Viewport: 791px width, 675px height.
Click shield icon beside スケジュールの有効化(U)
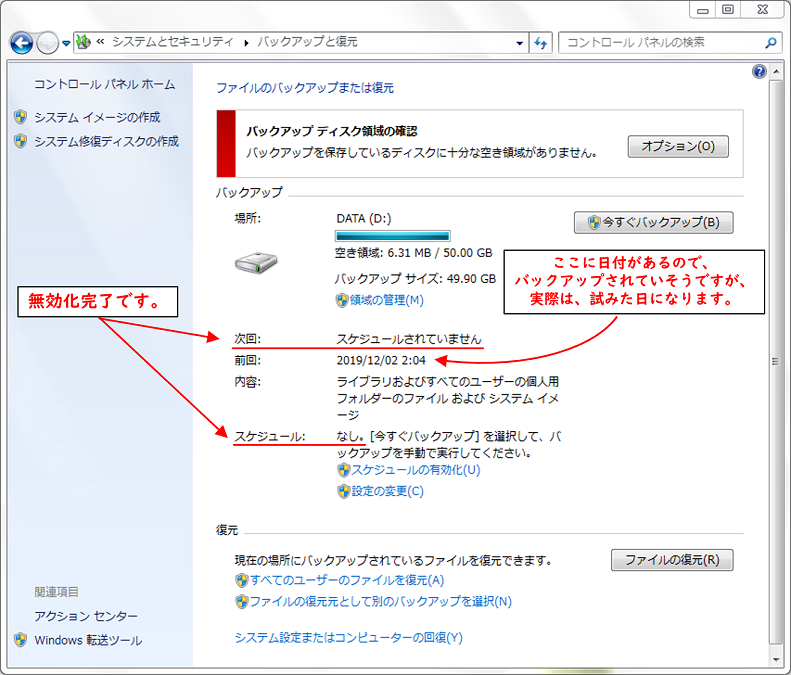coord(344,470)
